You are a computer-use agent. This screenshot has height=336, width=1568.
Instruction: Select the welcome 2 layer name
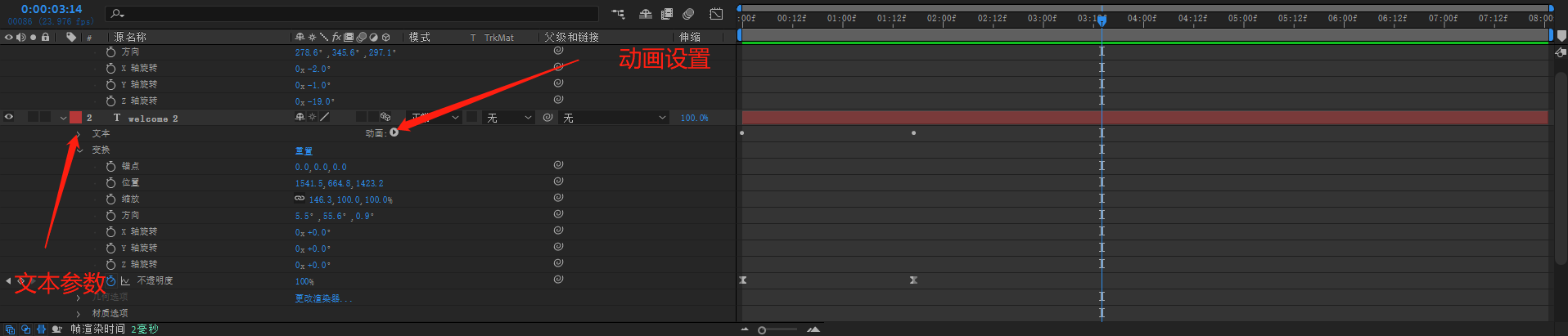click(x=153, y=119)
